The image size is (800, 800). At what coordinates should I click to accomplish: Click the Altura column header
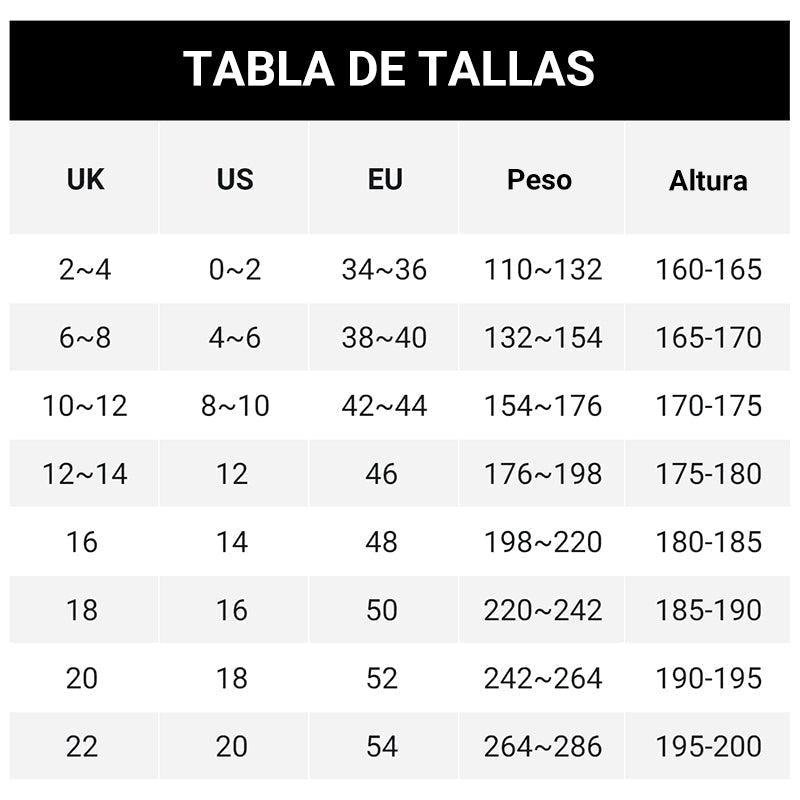708,181
